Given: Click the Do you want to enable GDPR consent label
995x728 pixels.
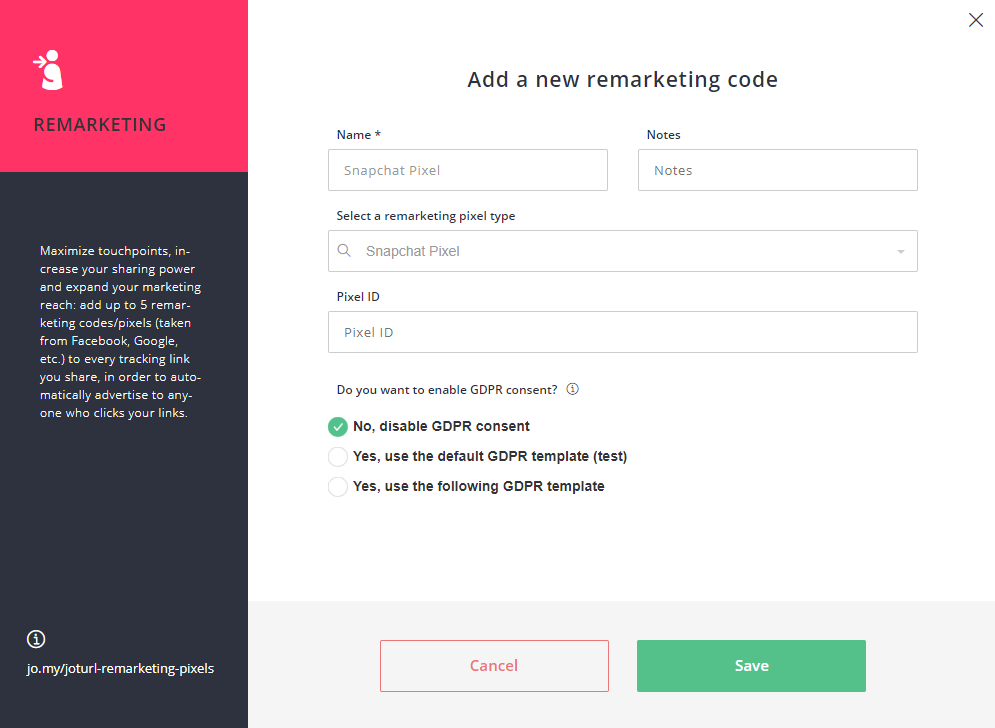Looking at the screenshot, I should tap(447, 390).
